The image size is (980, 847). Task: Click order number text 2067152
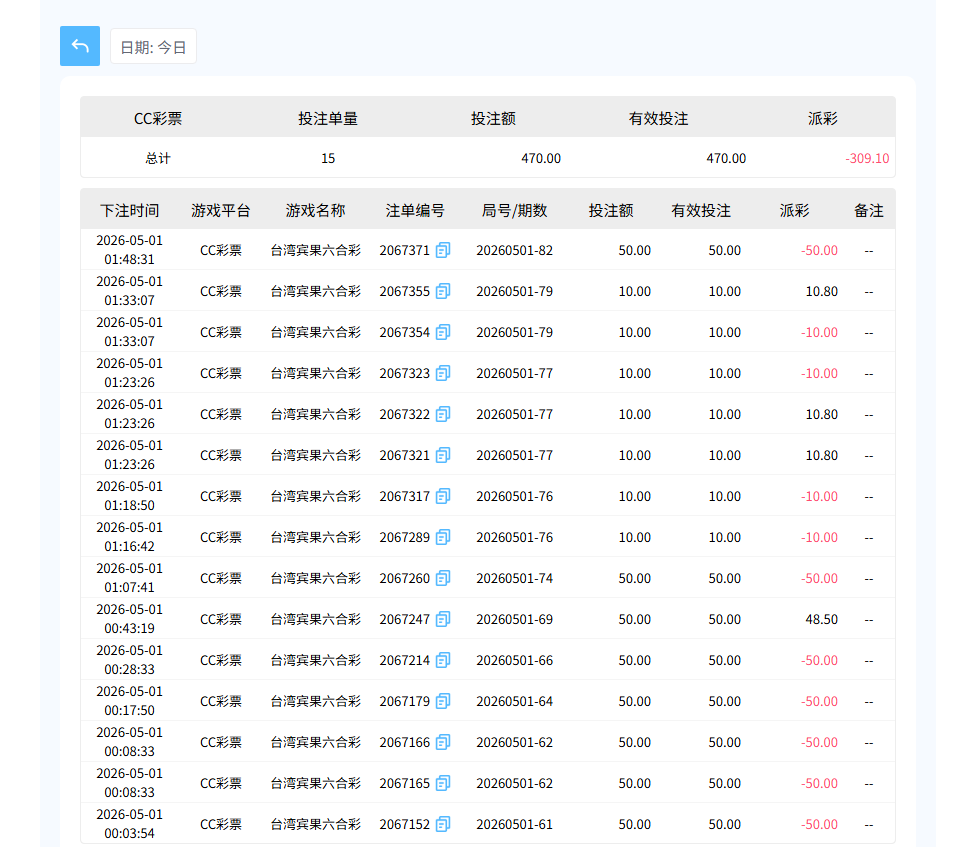point(404,824)
